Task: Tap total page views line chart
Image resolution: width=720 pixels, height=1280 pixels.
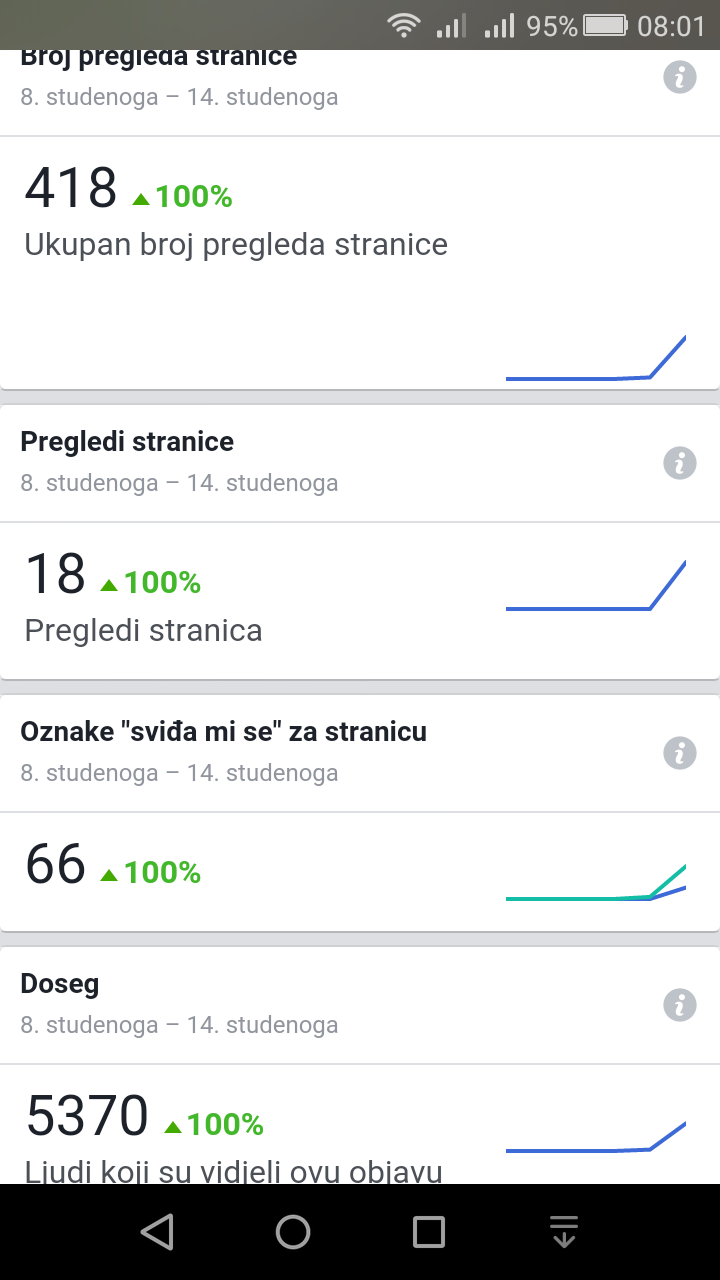Action: [x=596, y=358]
